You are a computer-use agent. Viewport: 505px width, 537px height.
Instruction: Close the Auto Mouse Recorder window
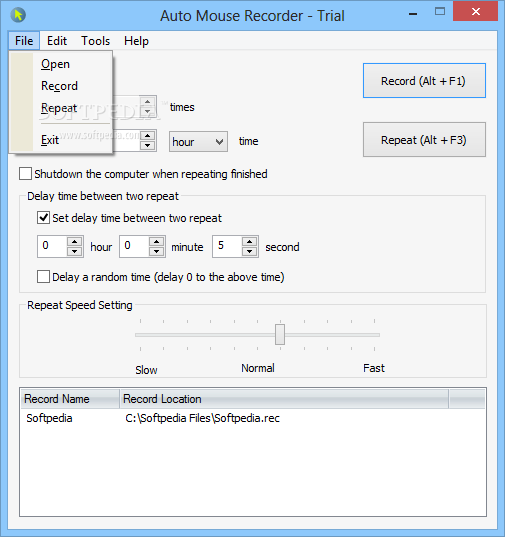click(476, 12)
